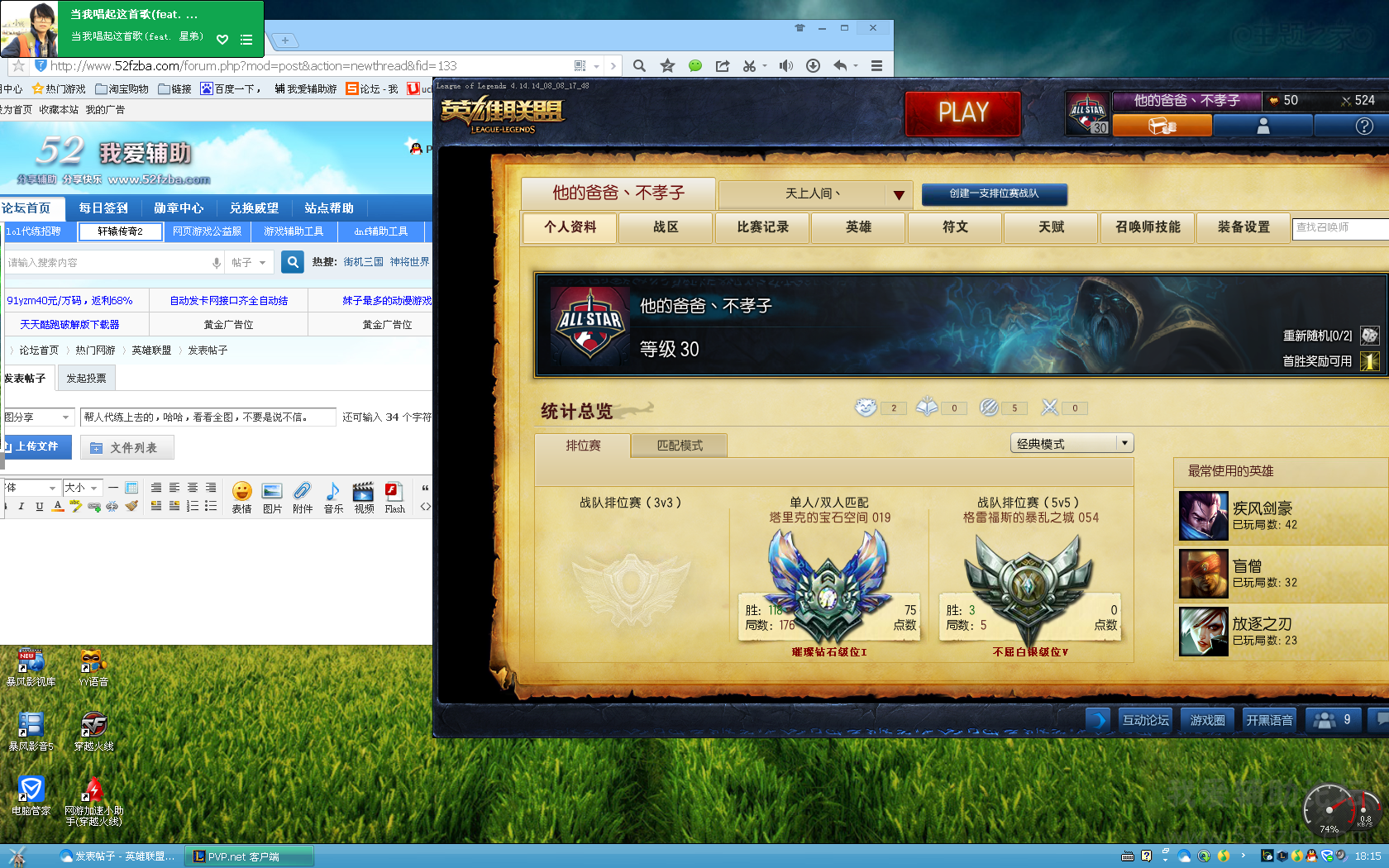Screen dimensions: 1389x868
Task: Click the 上传文件 upload button
Action: 36,446
